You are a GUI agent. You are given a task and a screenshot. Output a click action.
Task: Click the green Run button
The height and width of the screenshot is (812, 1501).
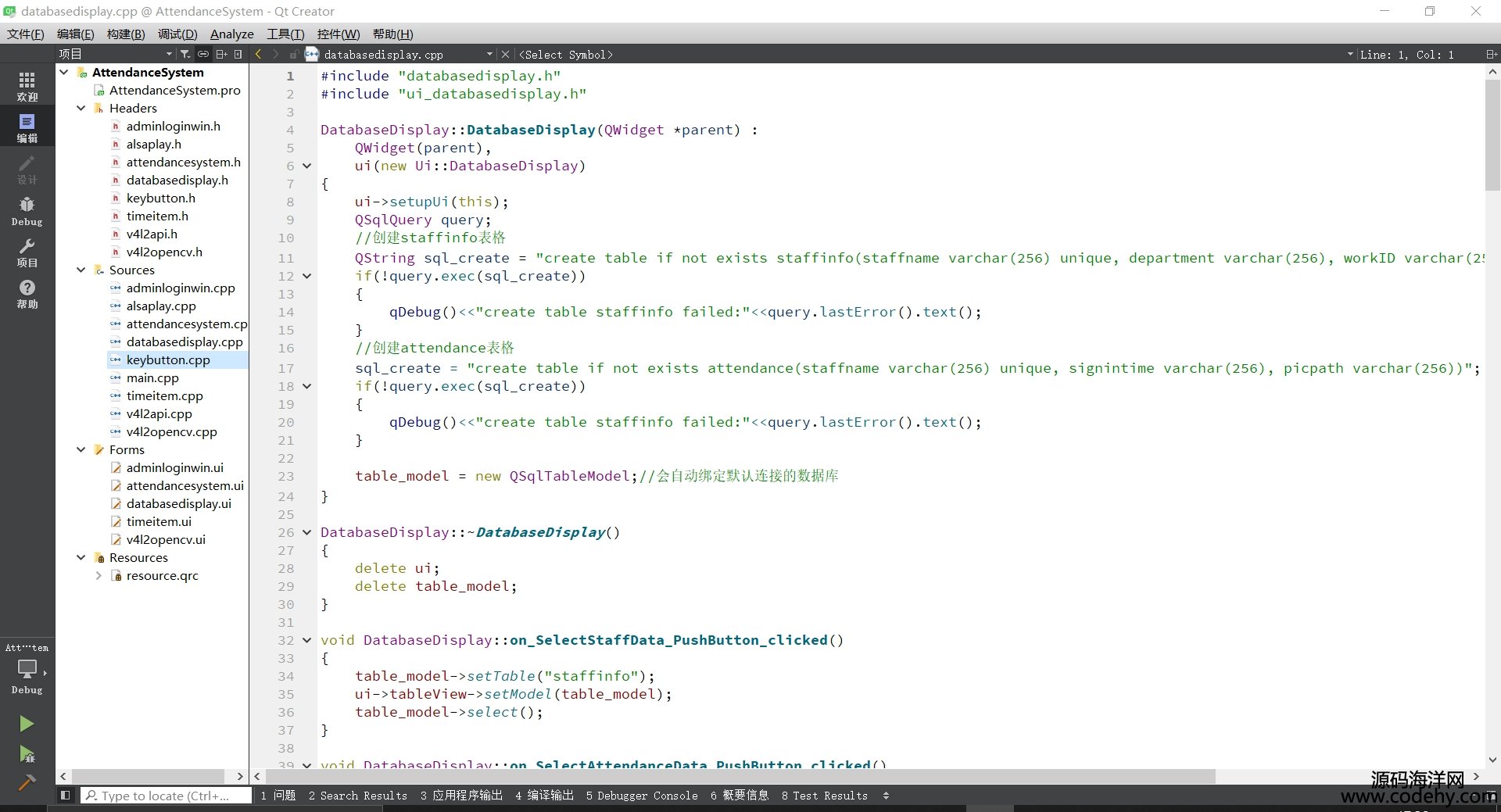(x=27, y=724)
